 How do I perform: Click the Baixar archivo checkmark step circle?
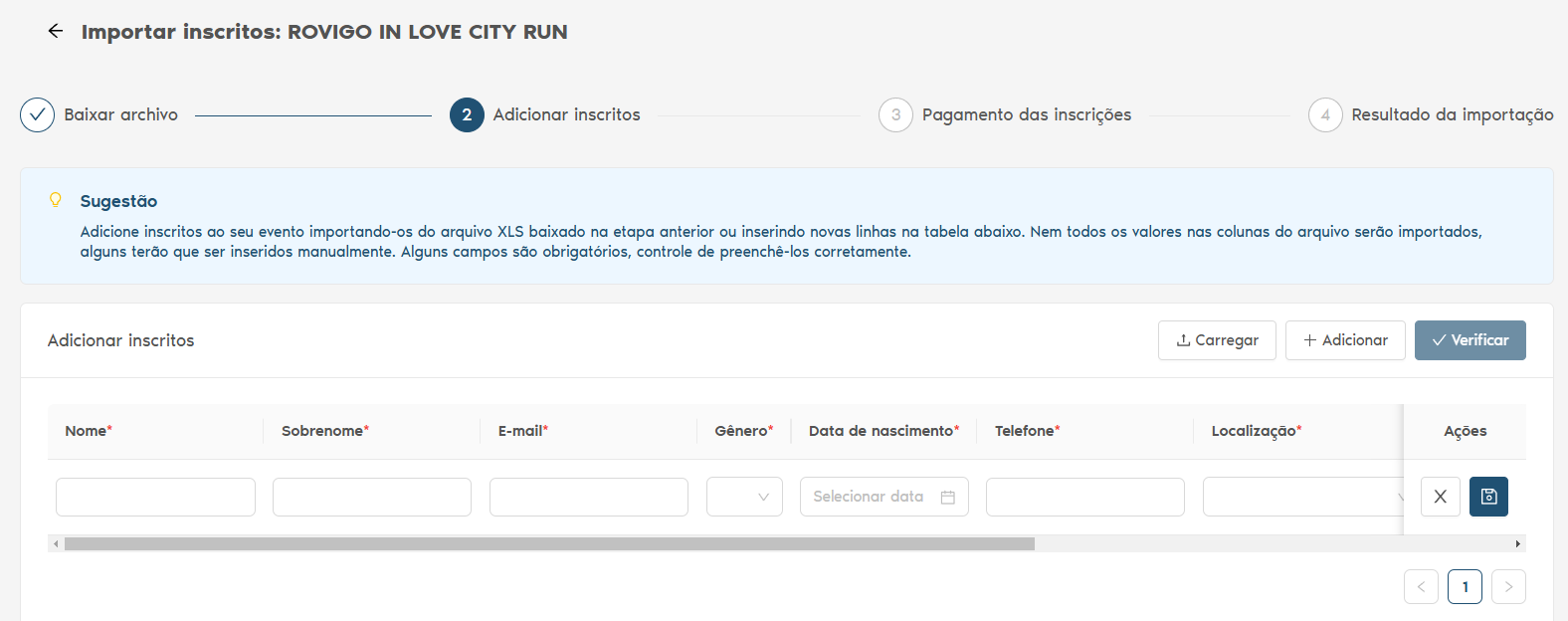point(37,115)
